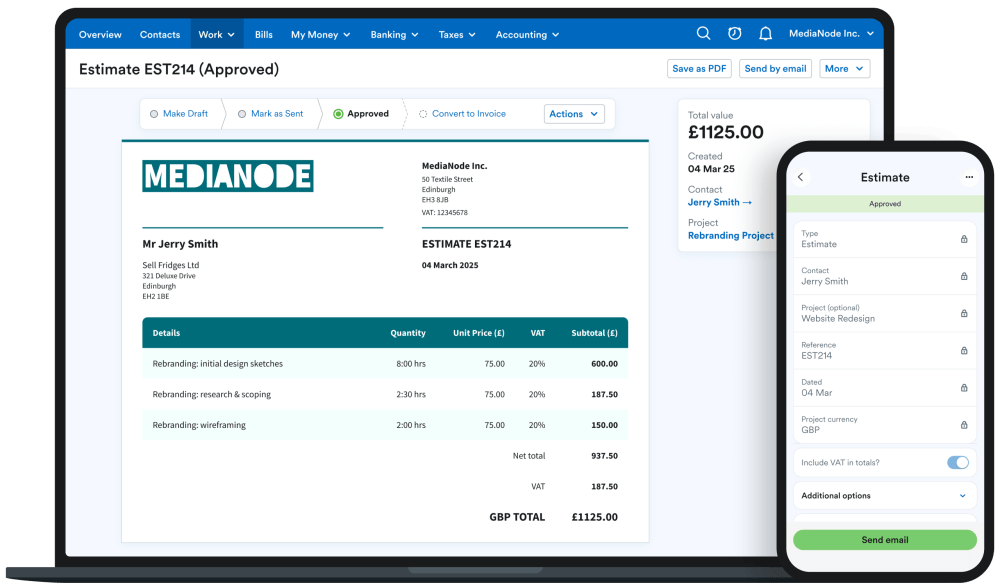Click the lock icon on phone Type row

coord(964,239)
